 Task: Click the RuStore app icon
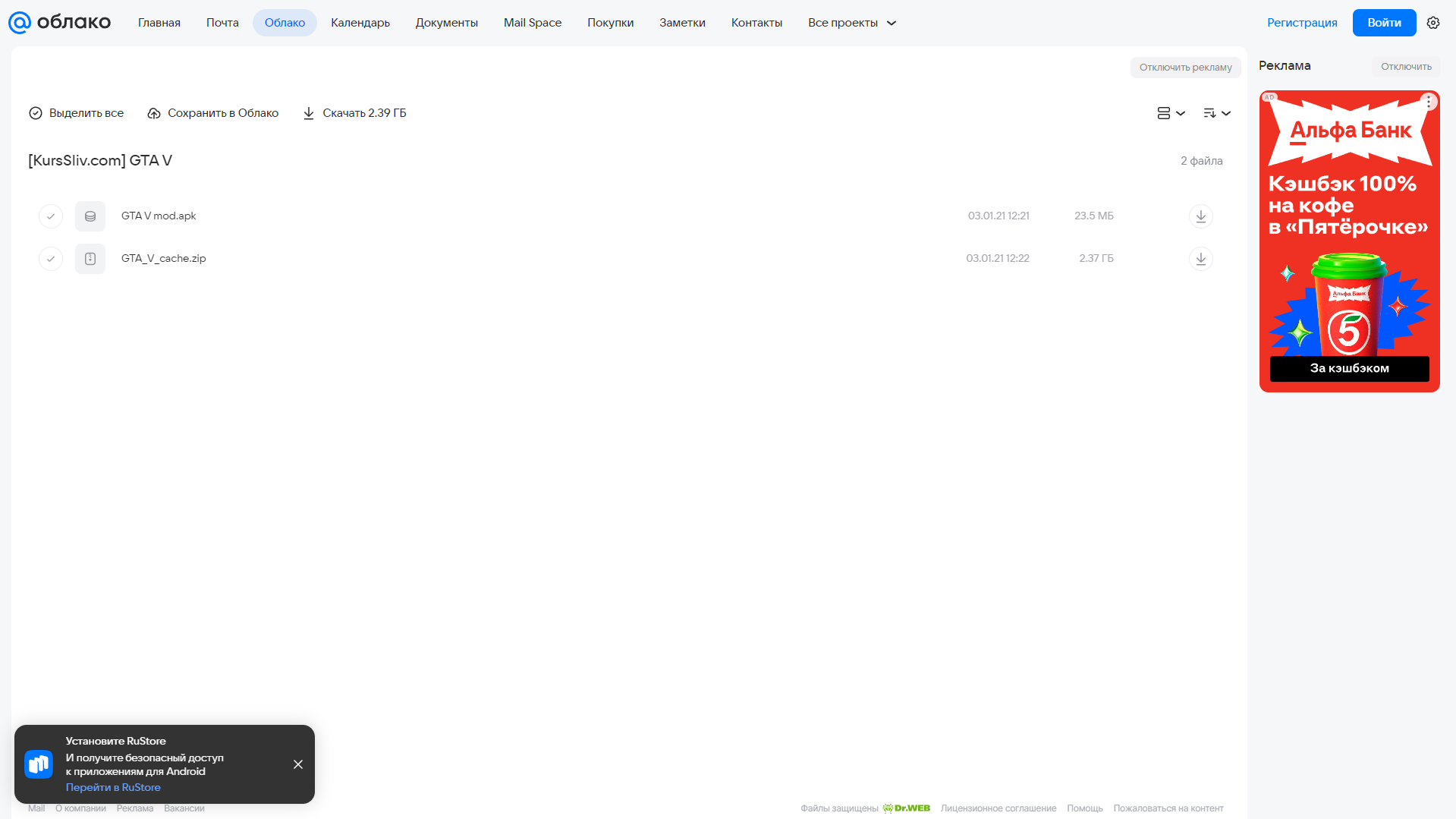pos(39,764)
